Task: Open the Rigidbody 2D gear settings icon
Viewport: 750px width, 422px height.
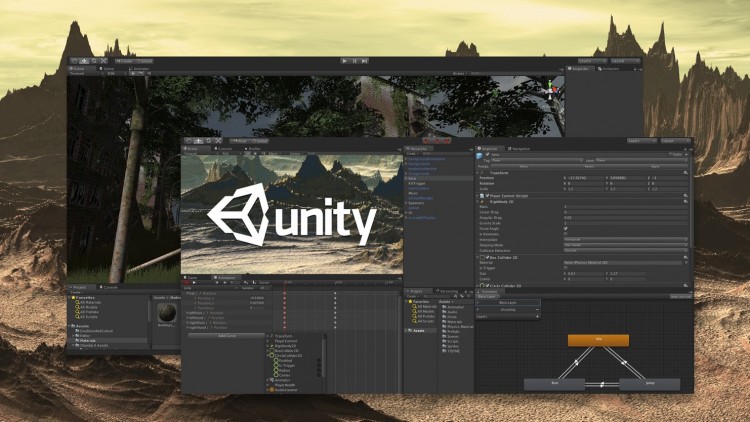Action: 686,203
